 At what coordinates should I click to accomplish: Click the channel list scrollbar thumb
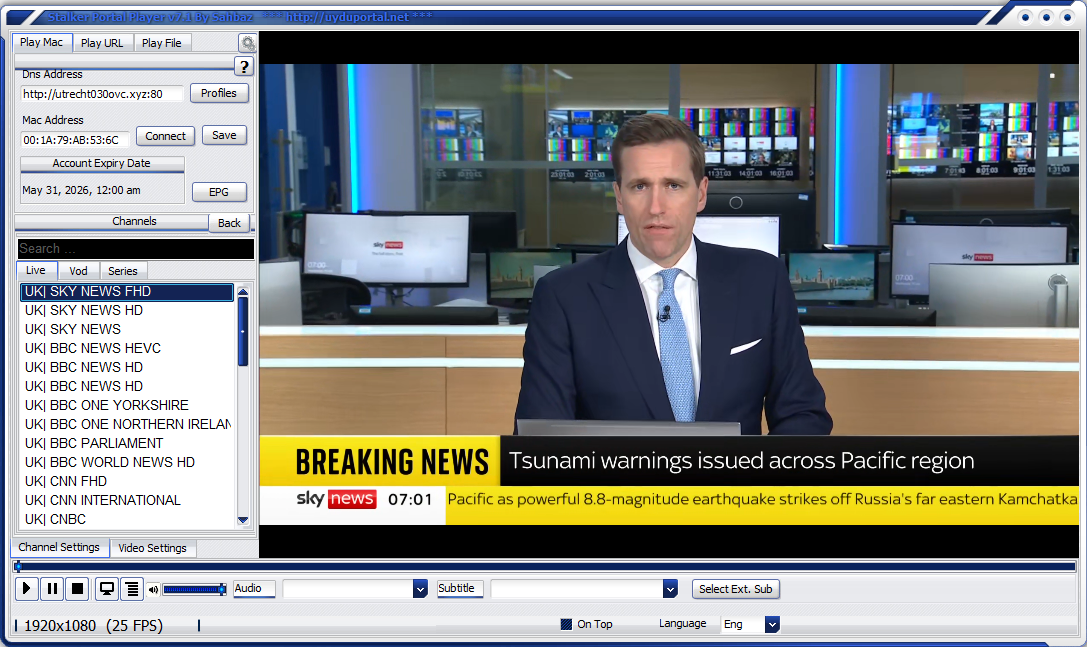tap(243, 331)
